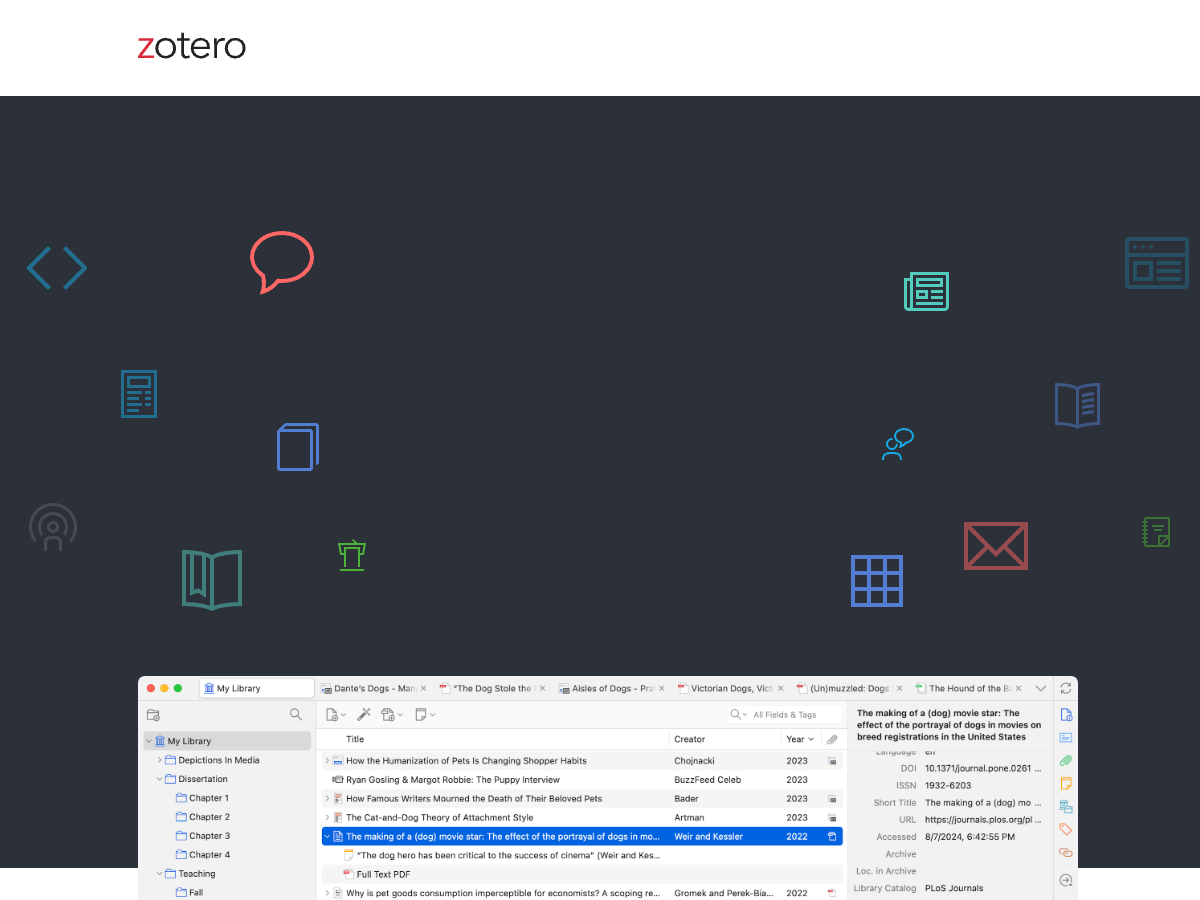Click the attachment paperclip column header
Screen dimensions: 1200x900
(x=832, y=739)
